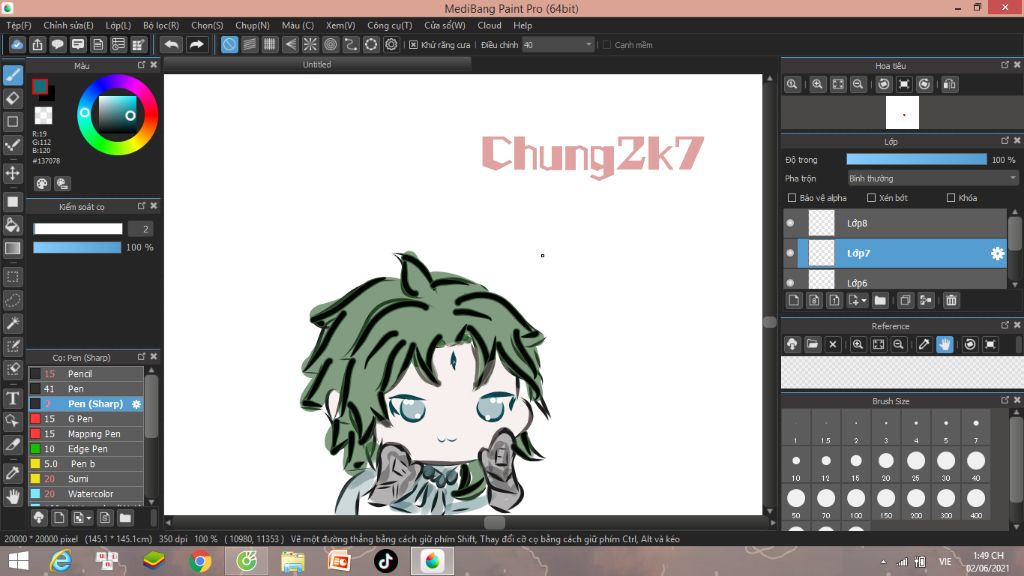Add a layer folder
The height and width of the screenshot is (576, 1024).
880,300
